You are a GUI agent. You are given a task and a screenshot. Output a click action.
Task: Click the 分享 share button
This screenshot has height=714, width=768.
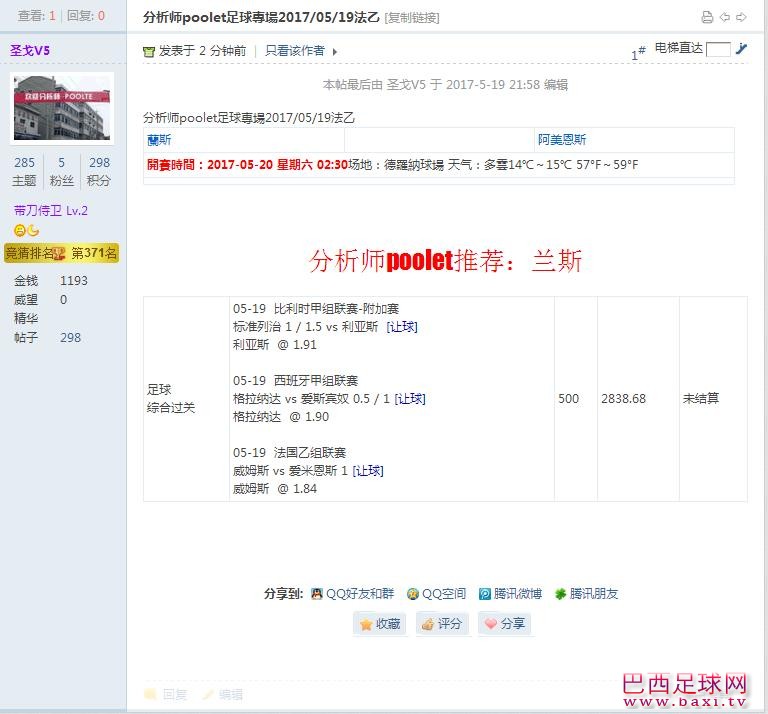pyautogui.click(x=504, y=623)
